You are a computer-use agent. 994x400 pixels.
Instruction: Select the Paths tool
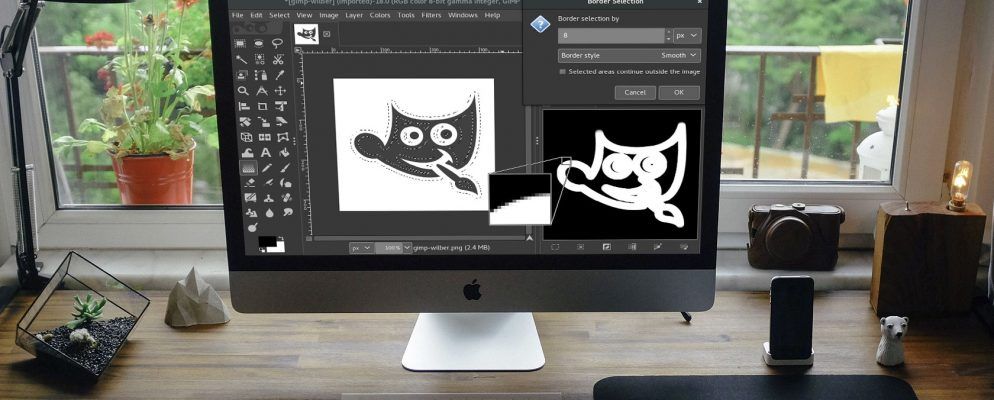click(260, 75)
